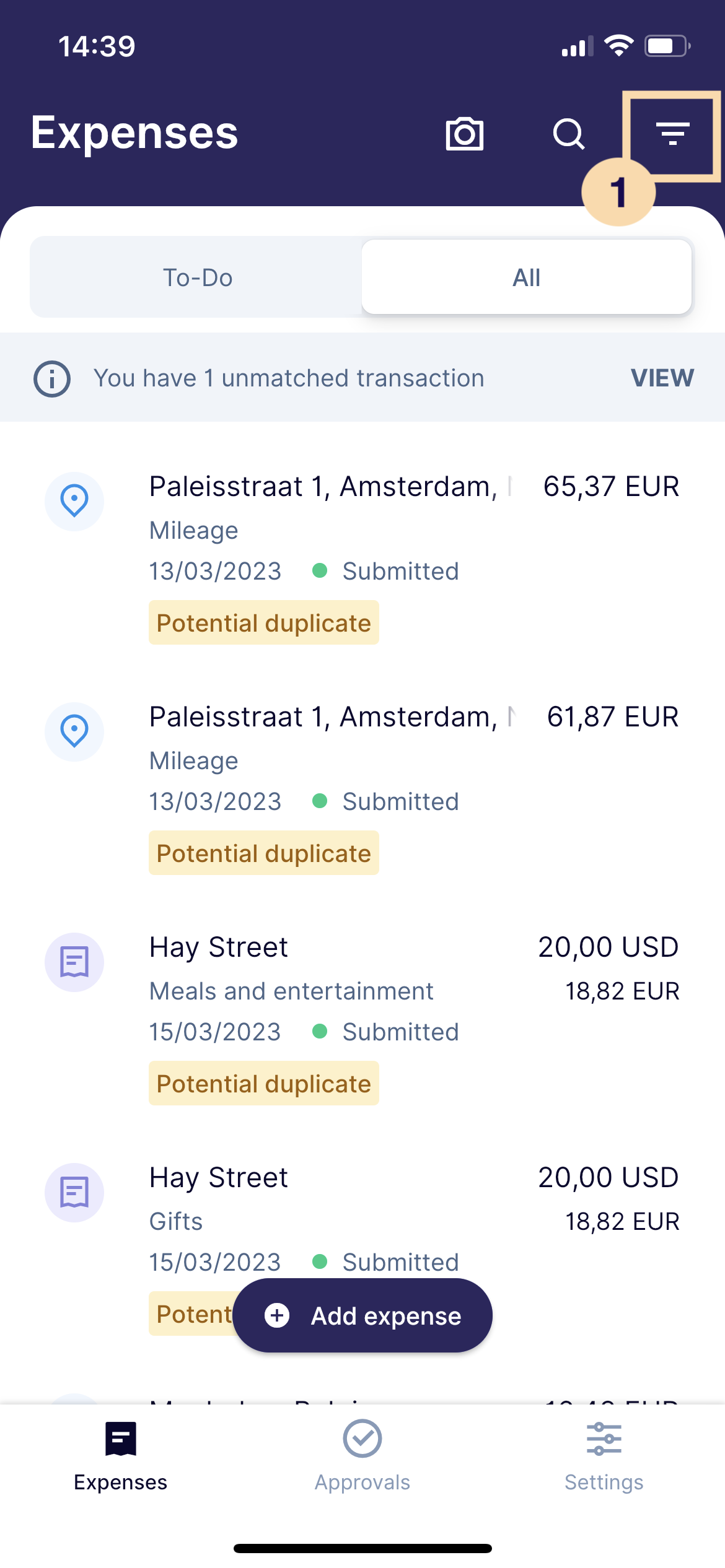
Task: Open the 61,87 EUR Paleisstraat mileage expense
Action: [362, 788]
